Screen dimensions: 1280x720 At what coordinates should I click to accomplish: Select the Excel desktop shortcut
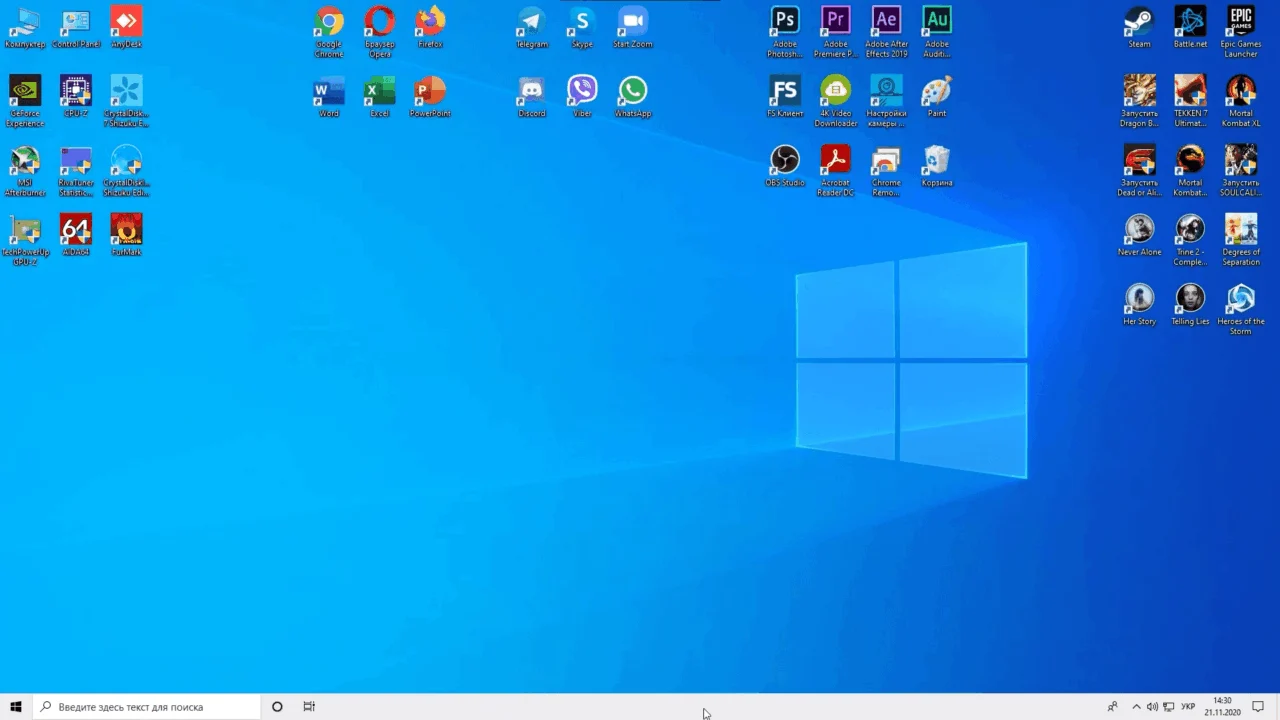tap(380, 97)
